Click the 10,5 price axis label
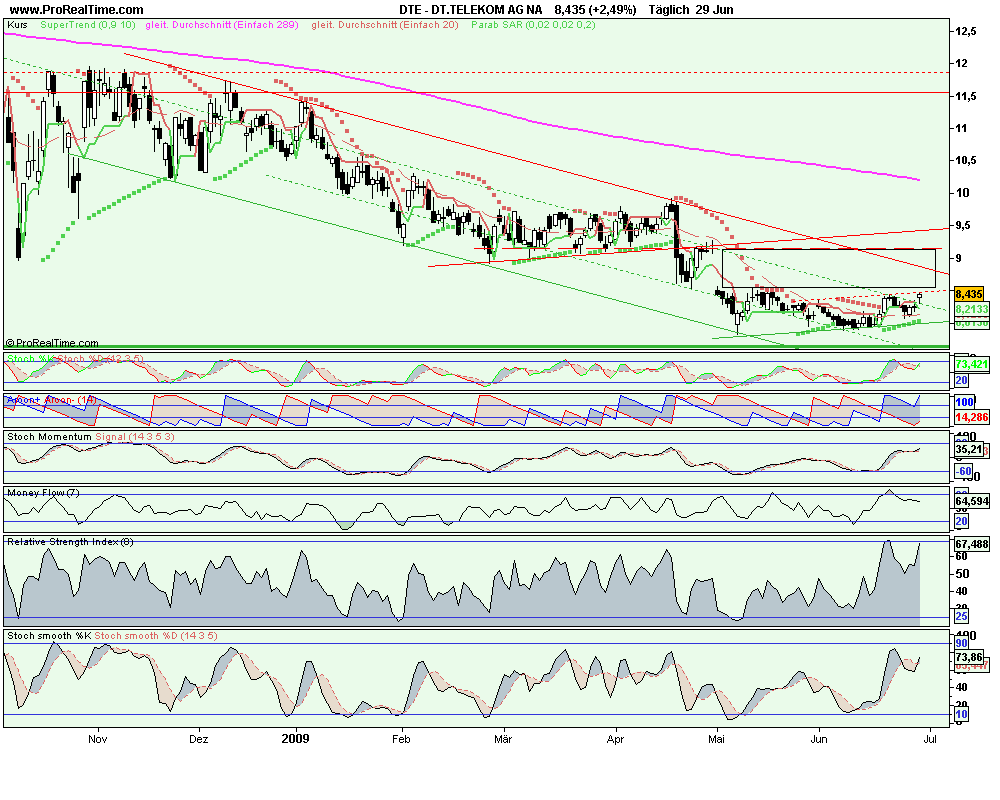 coord(966,161)
